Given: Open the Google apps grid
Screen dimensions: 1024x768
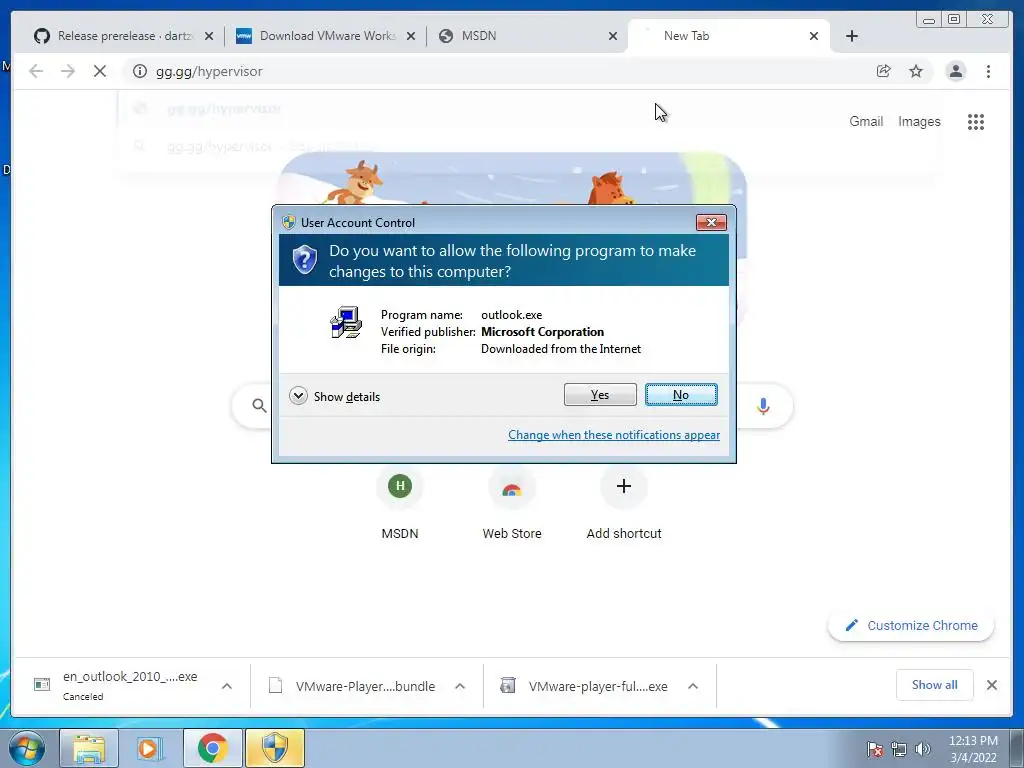Looking at the screenshot, I should [x=976, y=121].
